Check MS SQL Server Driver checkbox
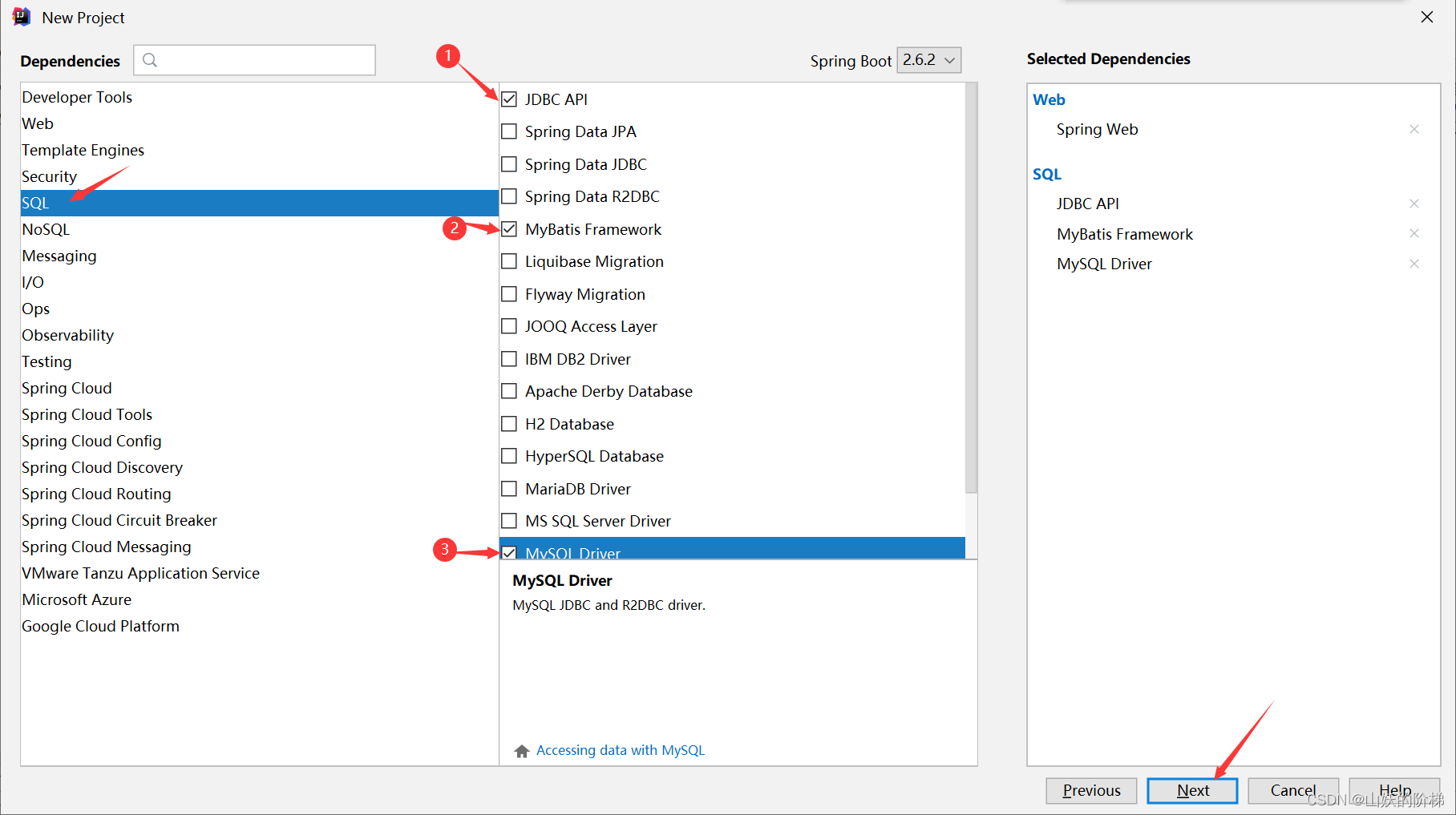 click(509, 521)
